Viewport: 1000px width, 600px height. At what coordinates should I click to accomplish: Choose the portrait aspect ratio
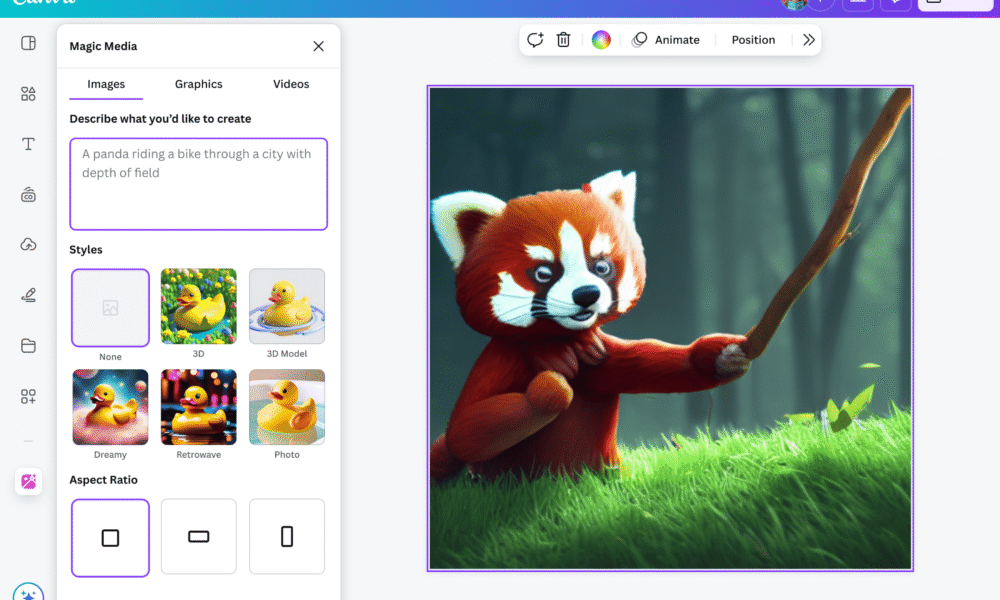pyautogui.click(x=287, y=536)
